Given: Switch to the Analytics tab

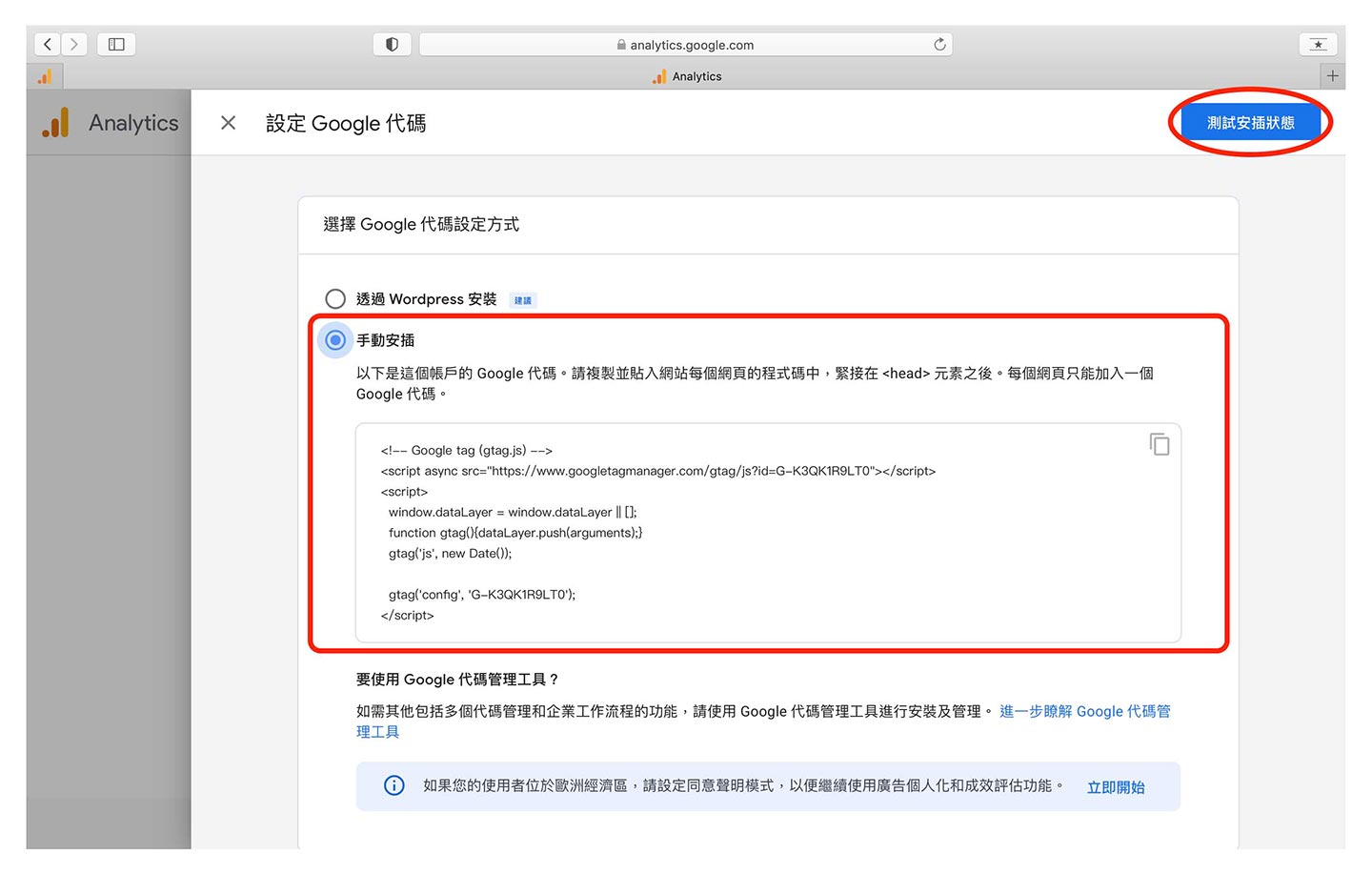Looking at the screenshot, I should point(688,76).
